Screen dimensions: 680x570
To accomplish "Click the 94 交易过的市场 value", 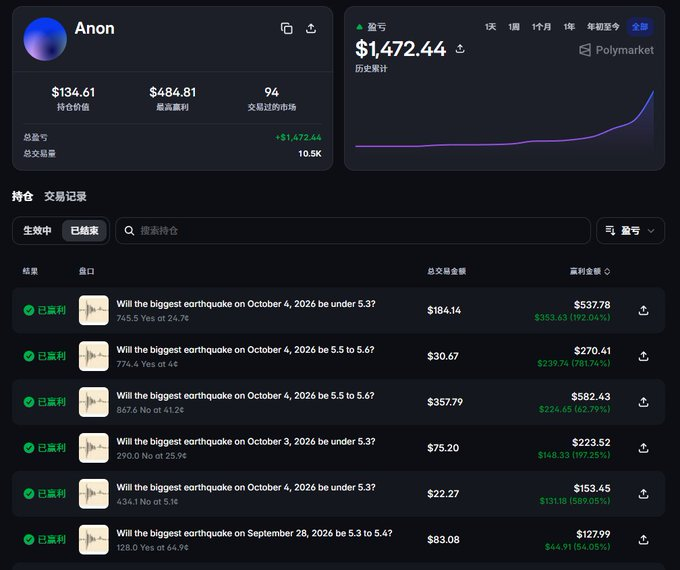I will (271, 92).
